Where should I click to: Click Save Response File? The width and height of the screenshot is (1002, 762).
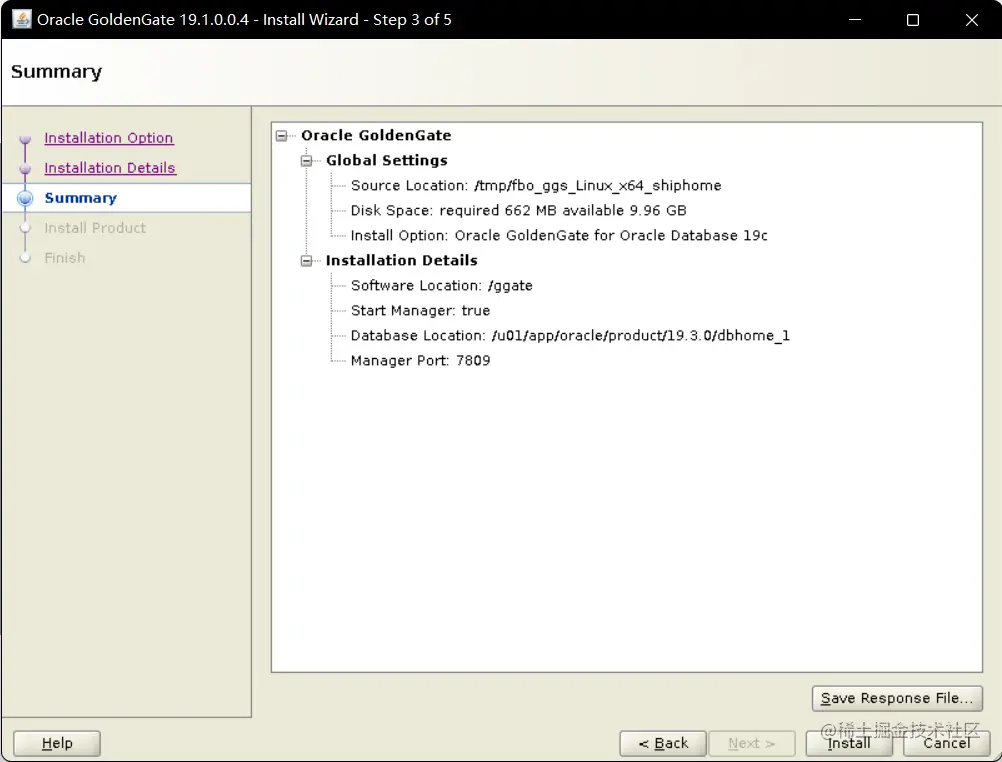pyautogui.click(x=896, y=698)
